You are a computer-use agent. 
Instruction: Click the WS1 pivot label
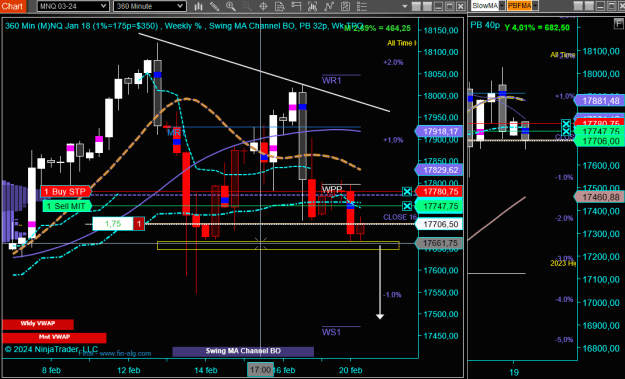point(332,332)
